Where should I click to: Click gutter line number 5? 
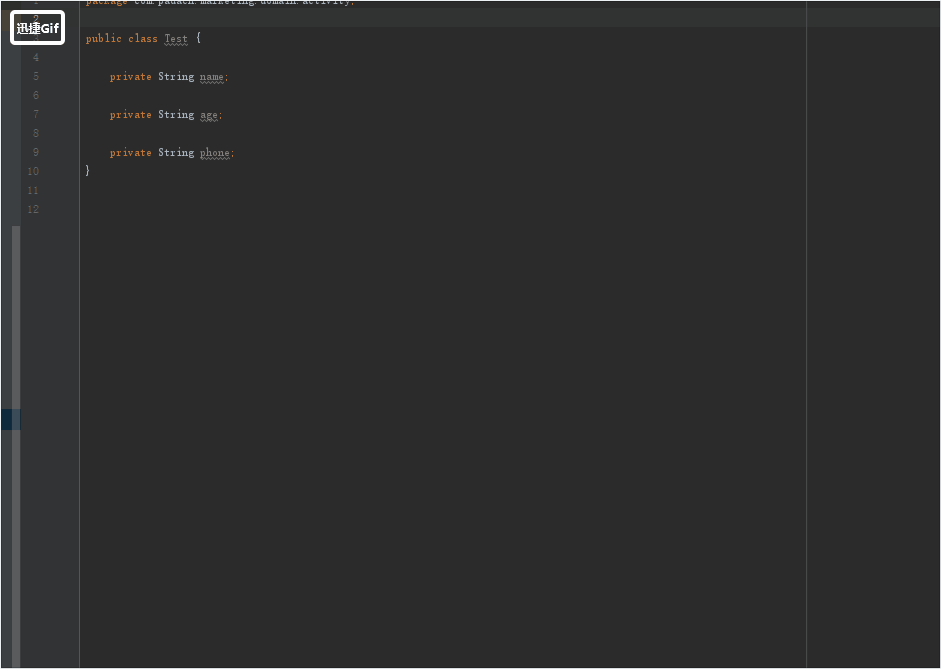point(35,77)
